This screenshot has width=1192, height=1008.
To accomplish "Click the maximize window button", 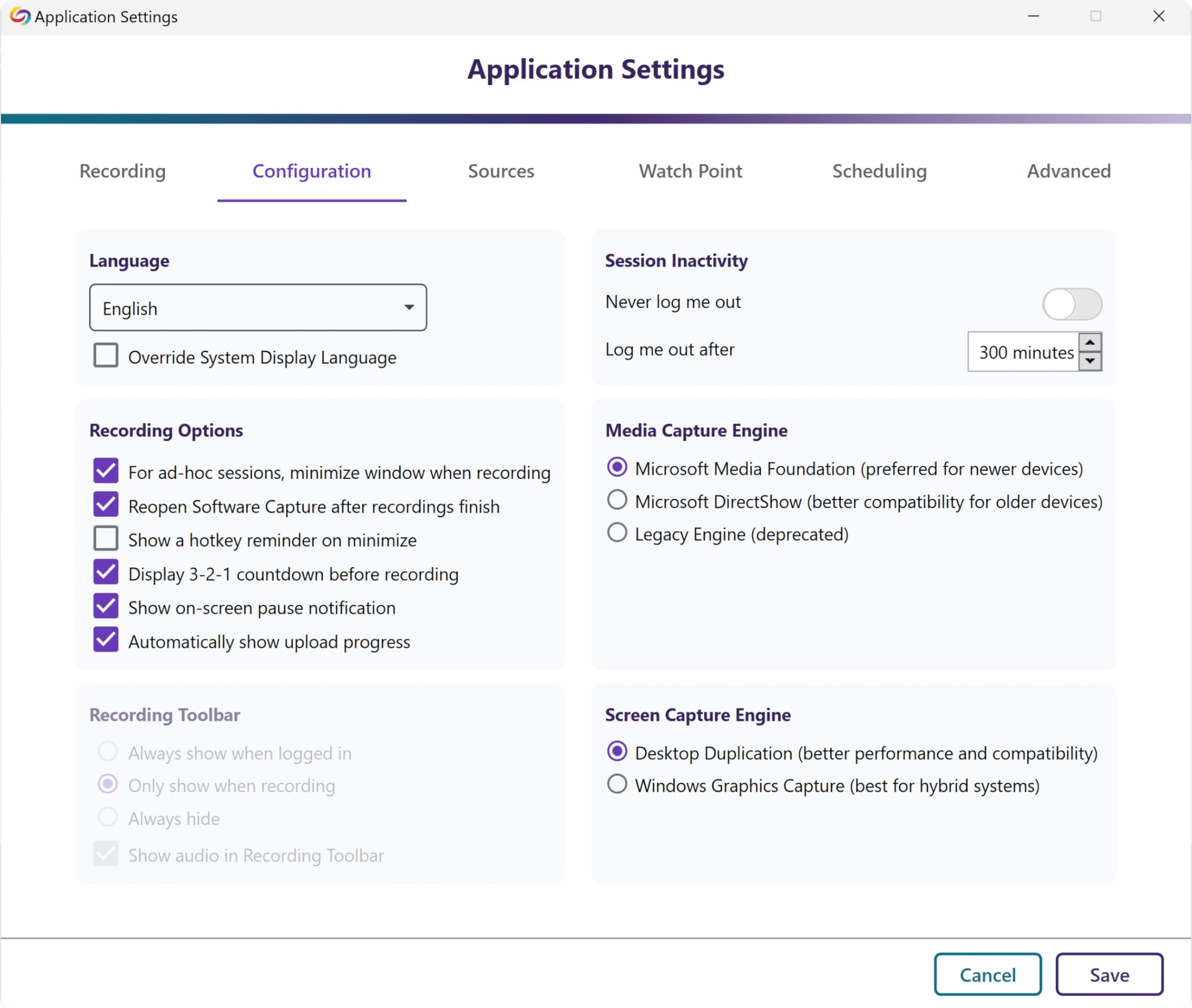I will tap(1096, 16).
